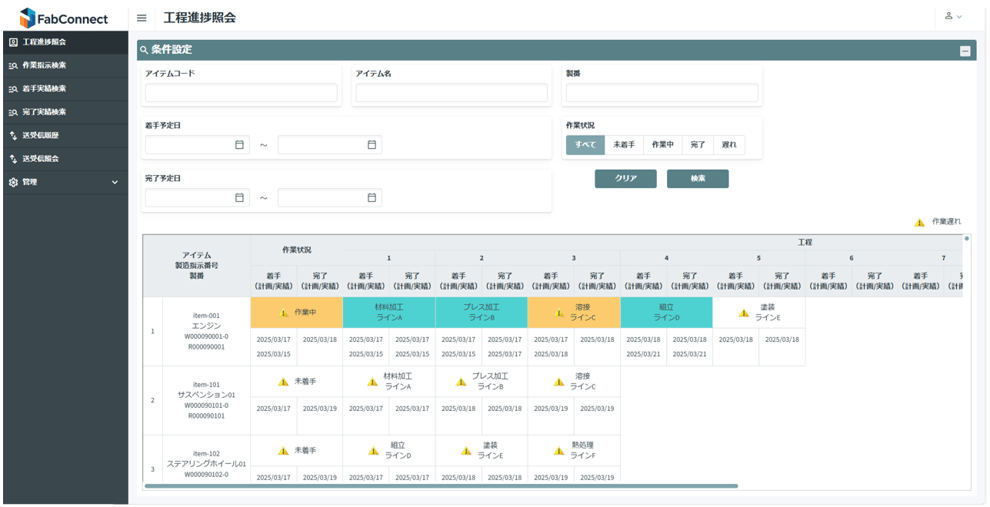
Task: Click the 検索 button
Action: coord(697,178)
